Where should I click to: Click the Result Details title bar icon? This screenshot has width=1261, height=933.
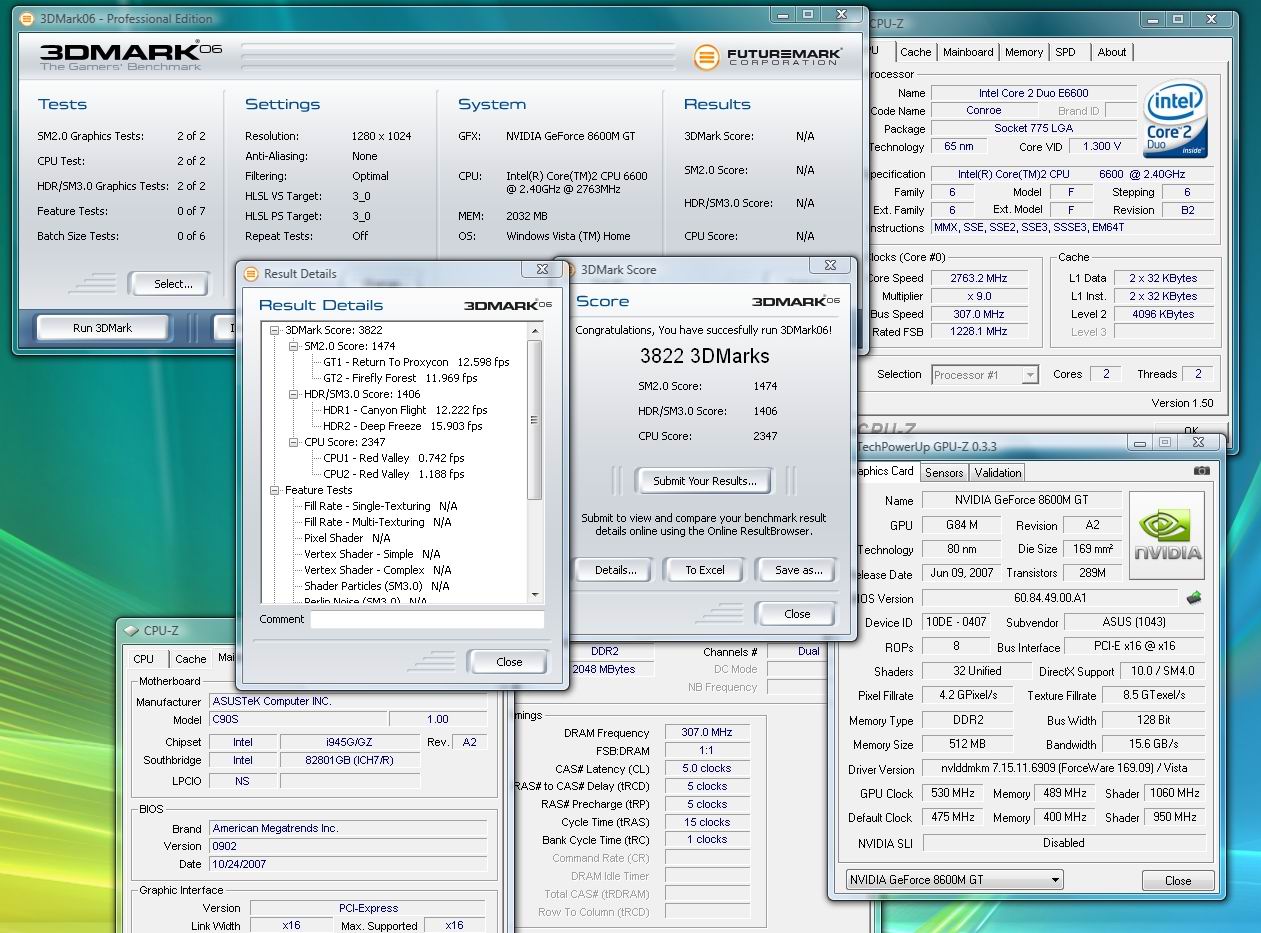tap(250, 273)
